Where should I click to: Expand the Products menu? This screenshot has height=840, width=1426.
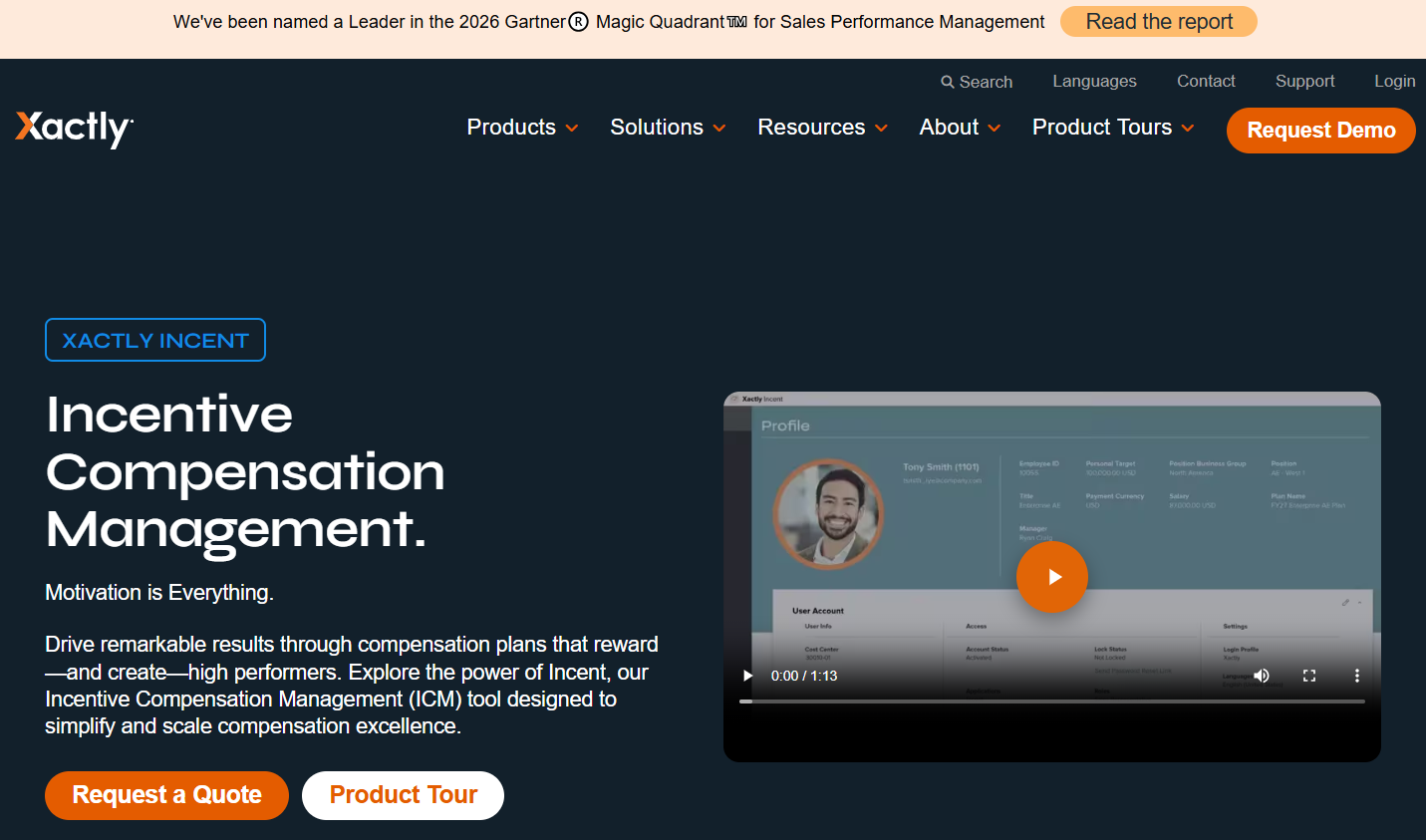point(522,128)
